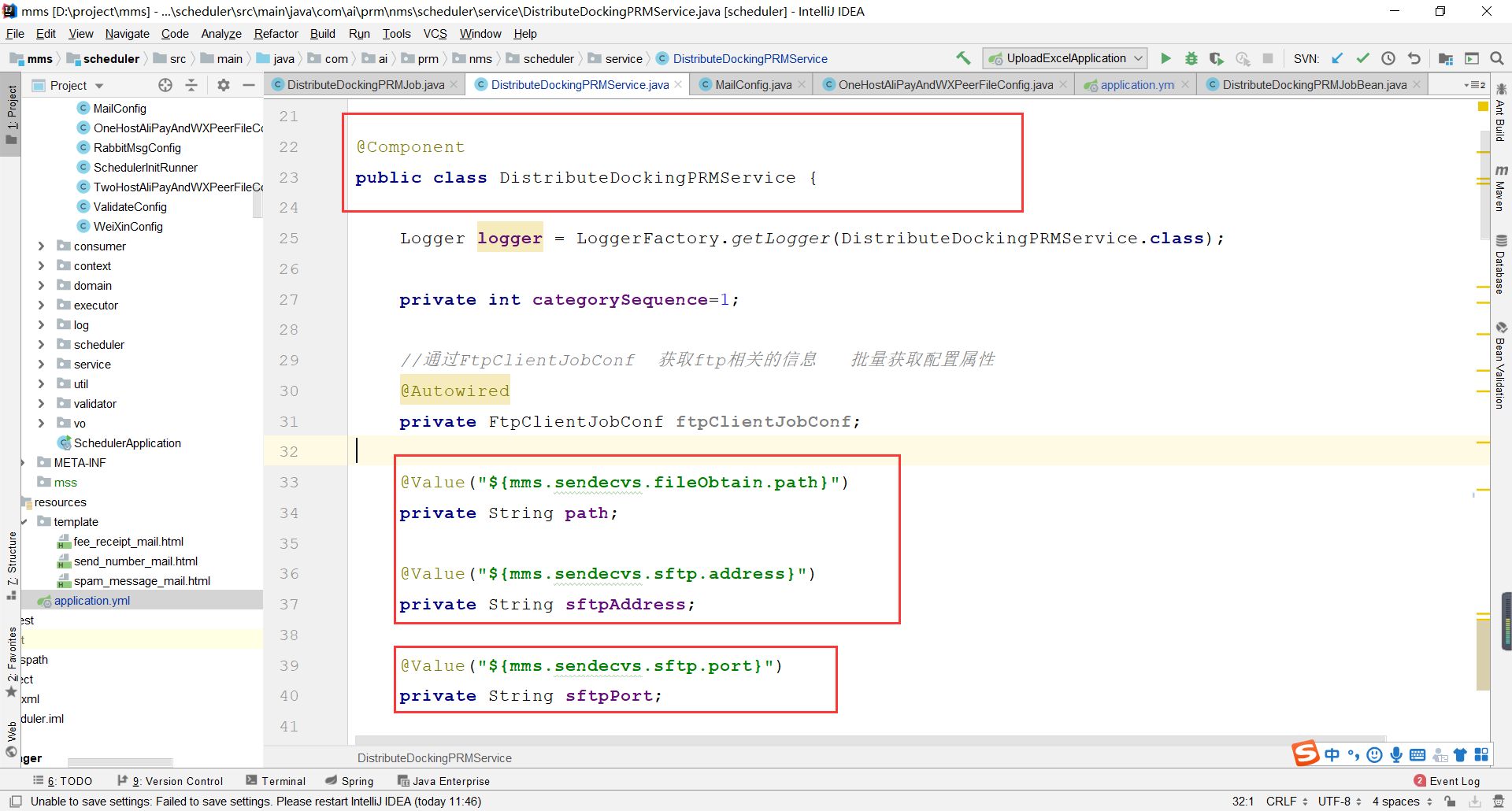Open SVN Show History clock icon
Viewport: 1512px width, 811px height.
1388,58
